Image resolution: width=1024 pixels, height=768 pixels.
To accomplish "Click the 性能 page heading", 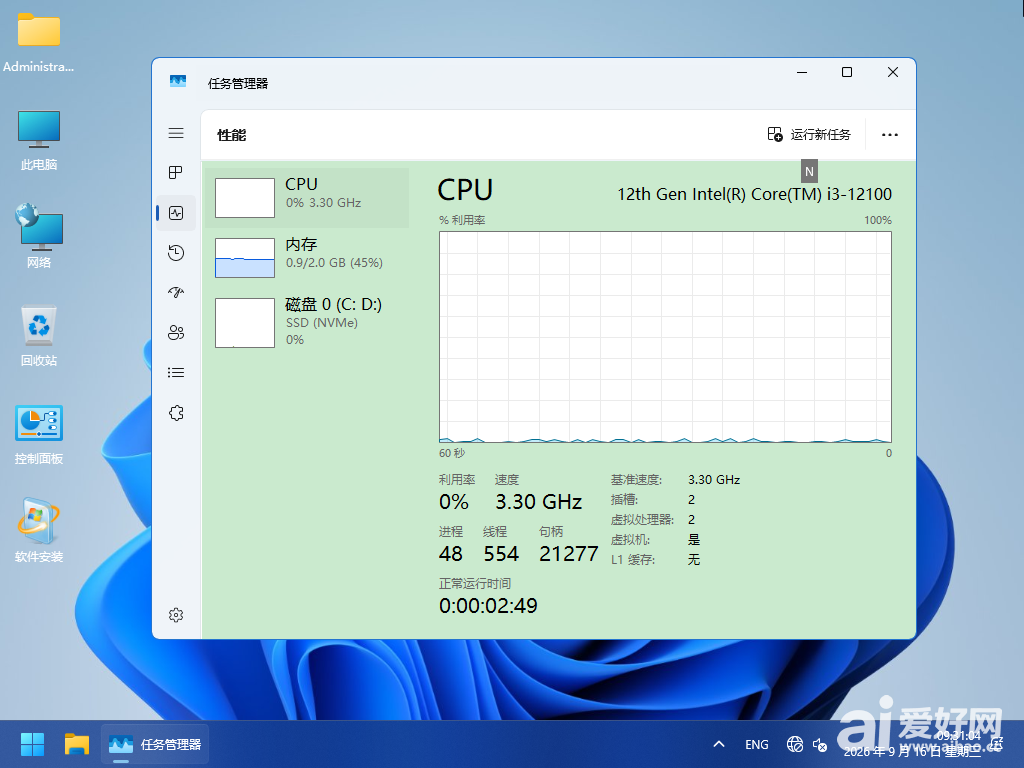I will 231,135.
